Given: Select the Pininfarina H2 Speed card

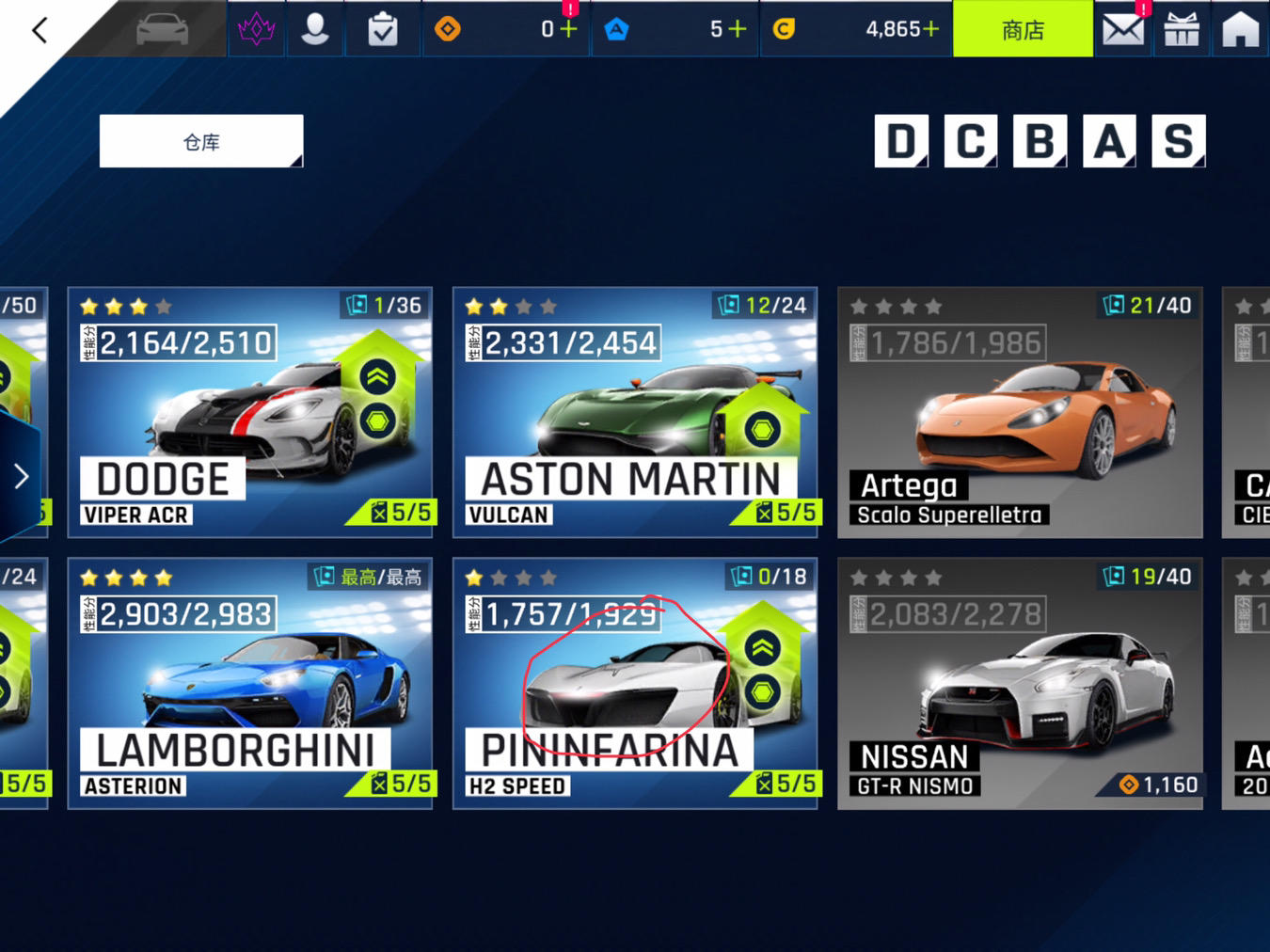Looking at the screenshot, I should (635, 683).
